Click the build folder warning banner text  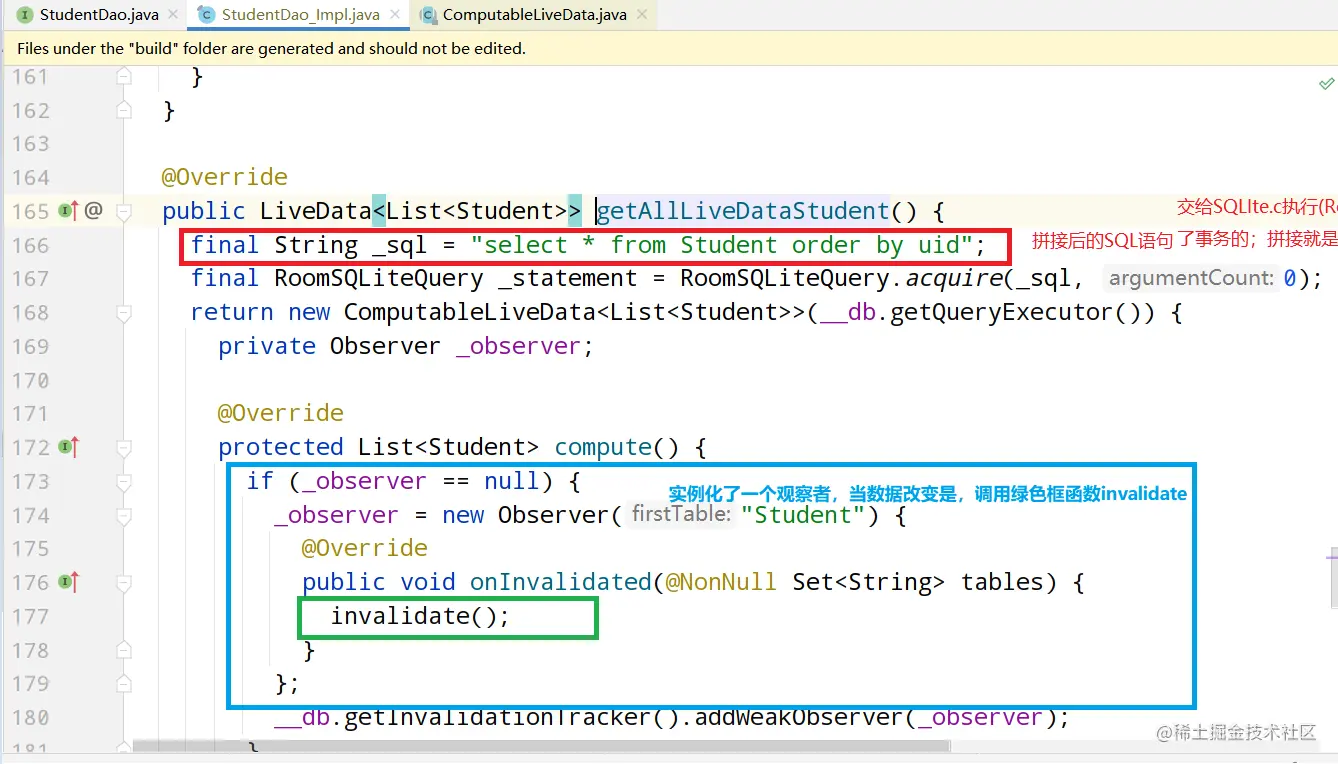[x=271, y=48]
